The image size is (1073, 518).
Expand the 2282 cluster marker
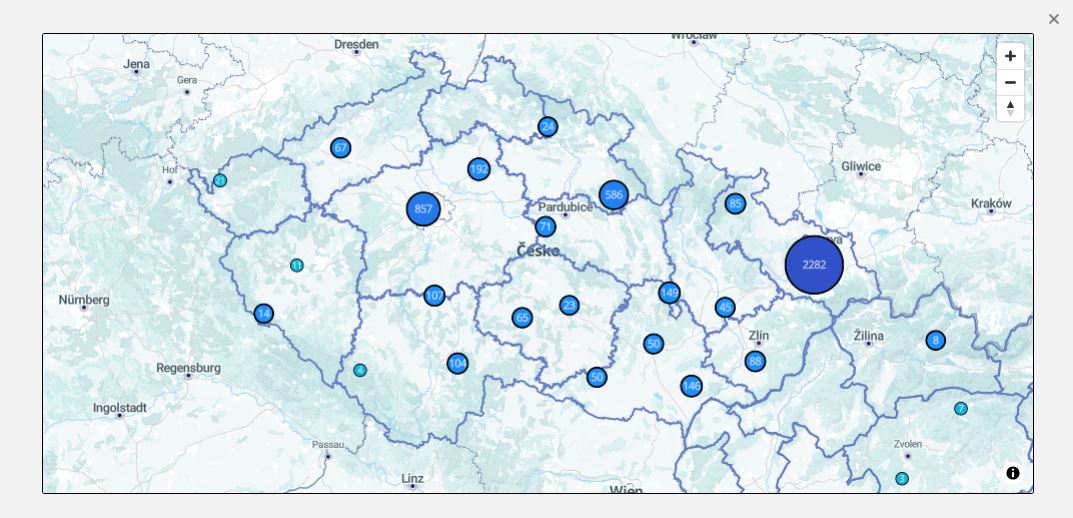(x=814, y=265)
